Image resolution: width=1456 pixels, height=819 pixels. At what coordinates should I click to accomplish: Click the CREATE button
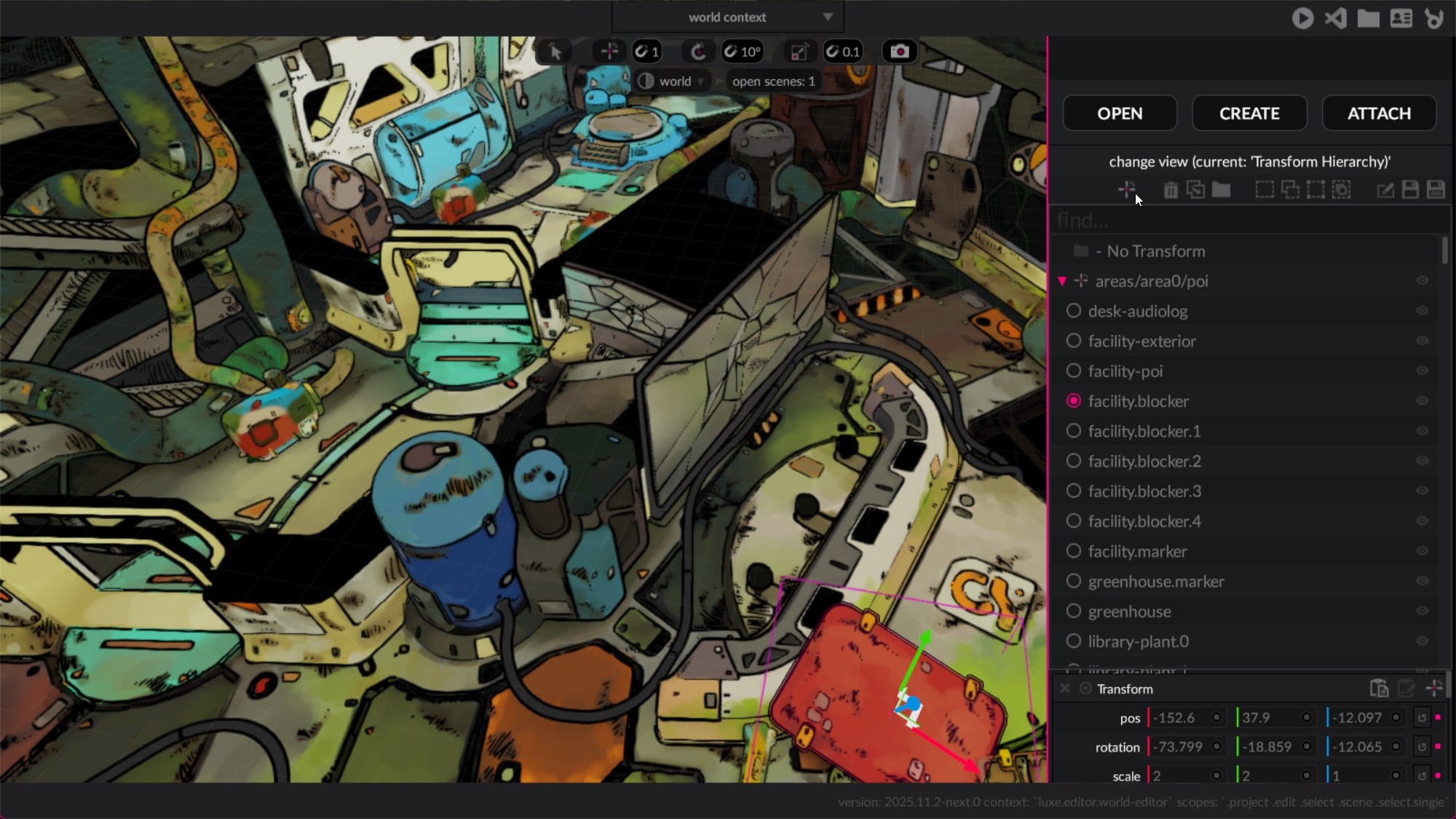point(1249,114)
